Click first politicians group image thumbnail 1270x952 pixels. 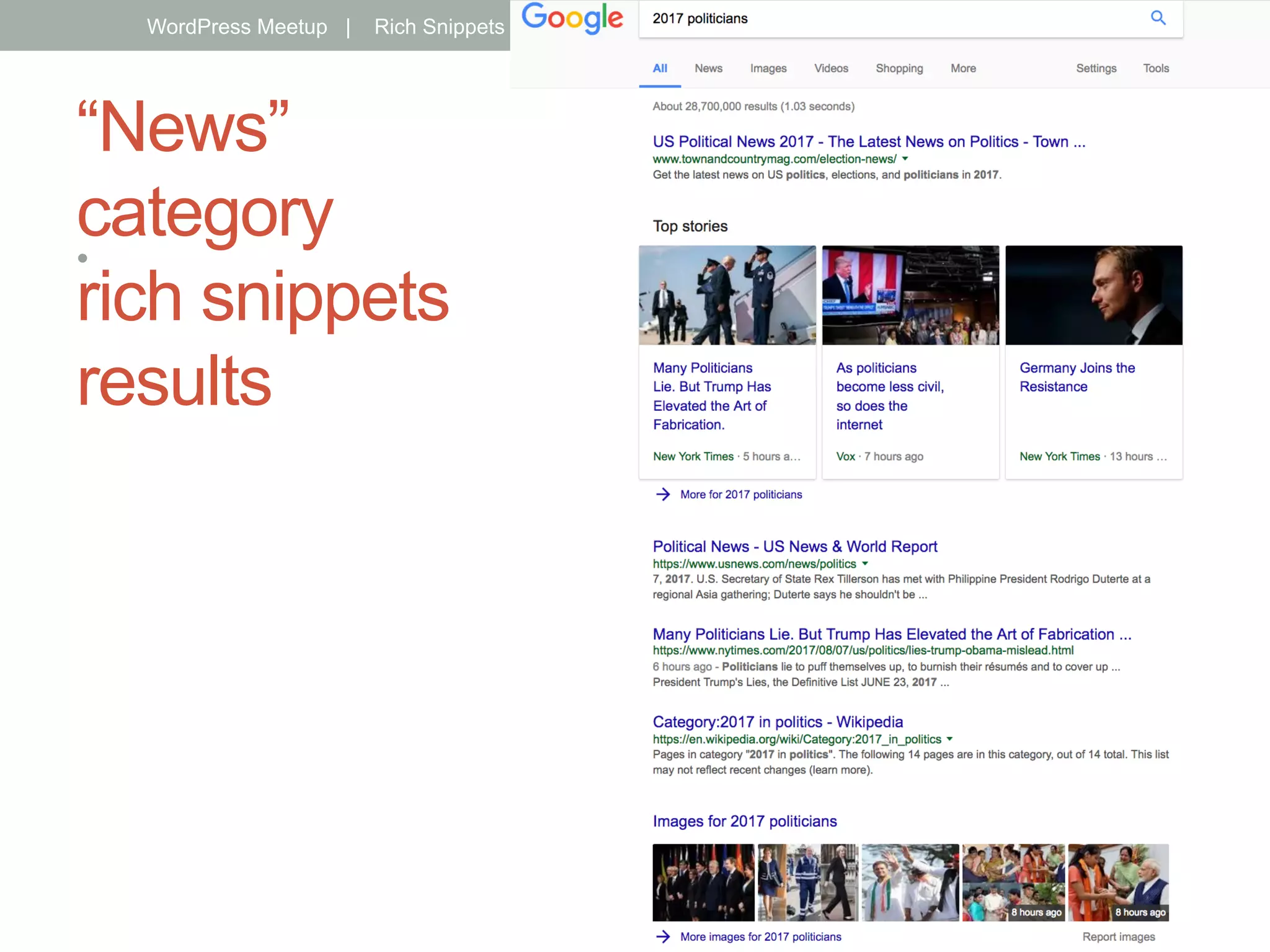pos(703,882)
